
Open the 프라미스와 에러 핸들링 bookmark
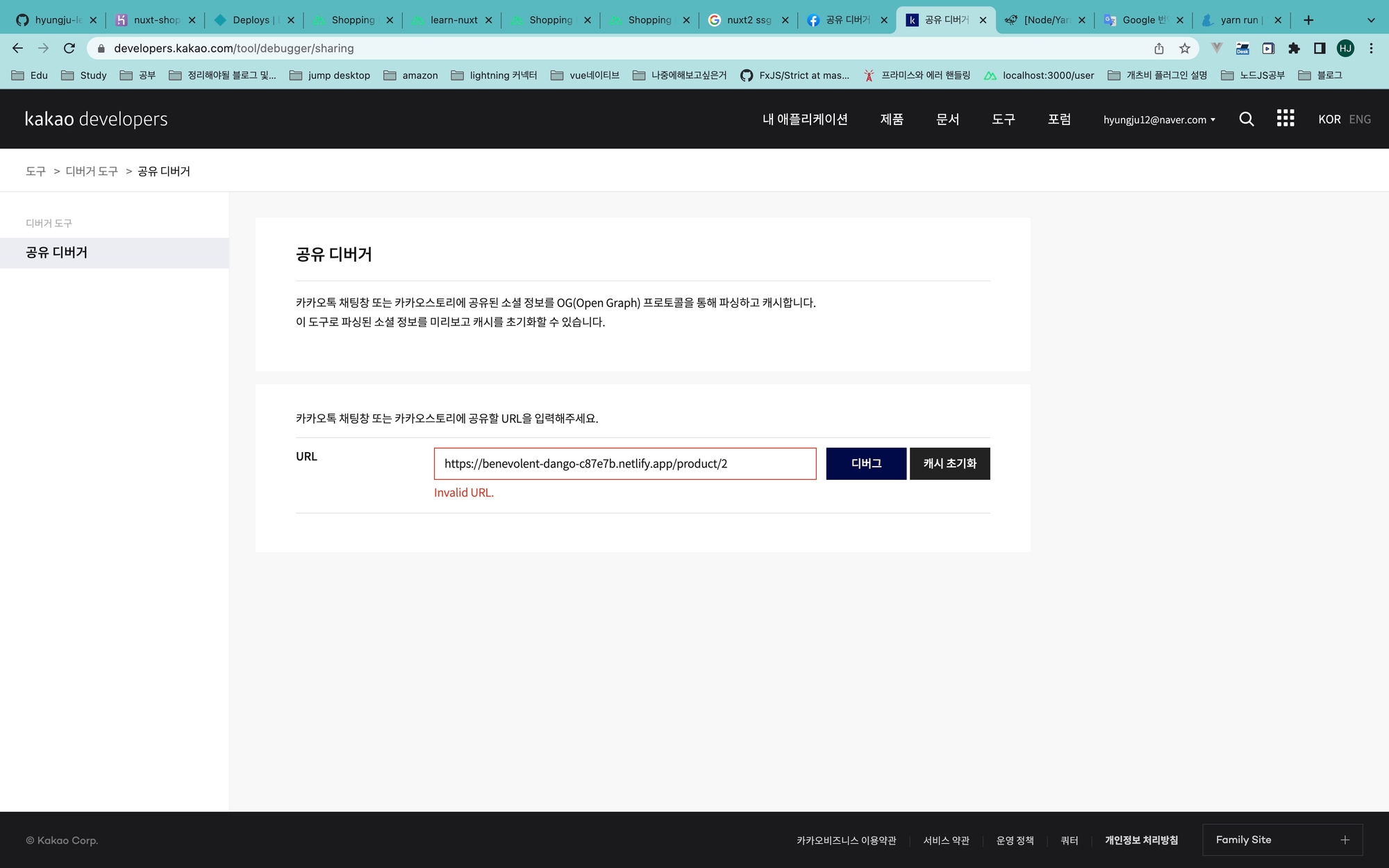click(x=917, y=75)
